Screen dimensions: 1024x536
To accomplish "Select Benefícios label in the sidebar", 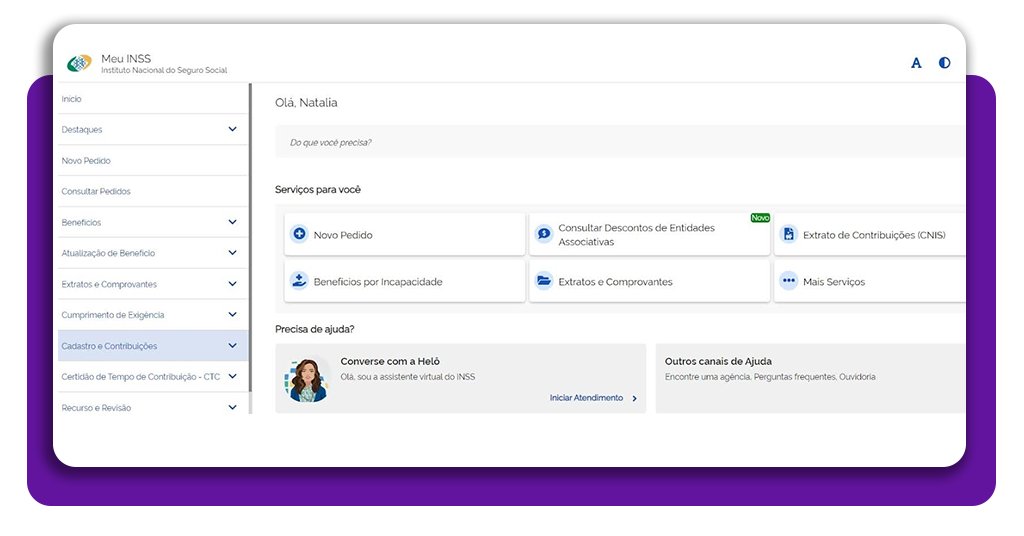I will coord(81,223).
